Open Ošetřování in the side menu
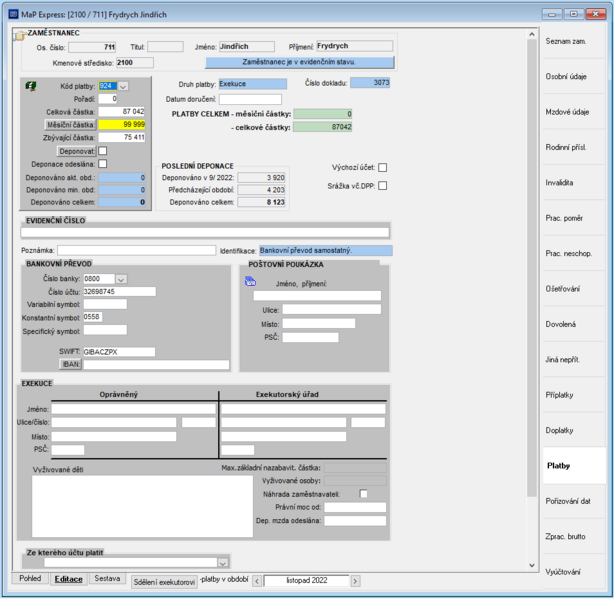The height and width of the screenshot is (599, 614). [574, 289]
